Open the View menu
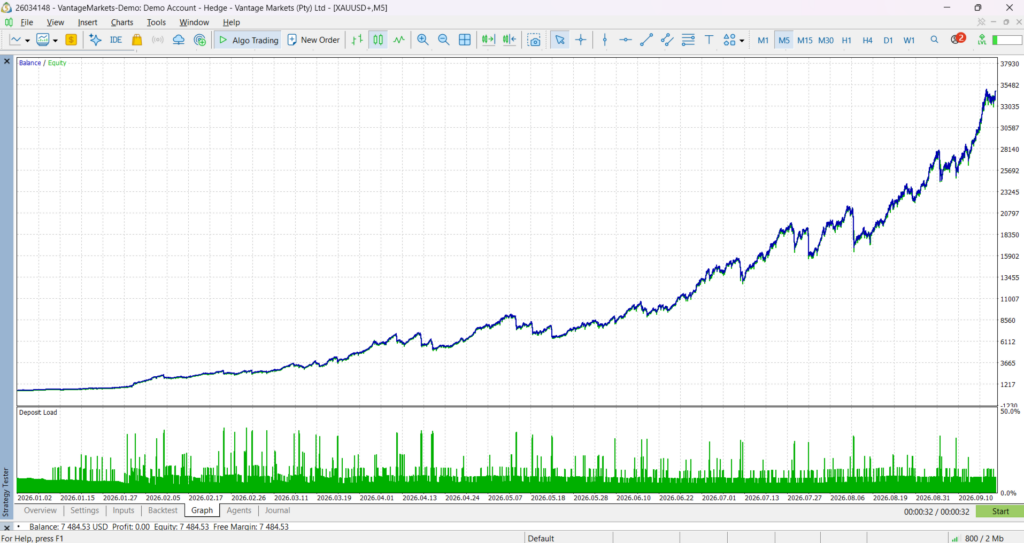This screenshot has height=543, width=1024. (56, 22)
